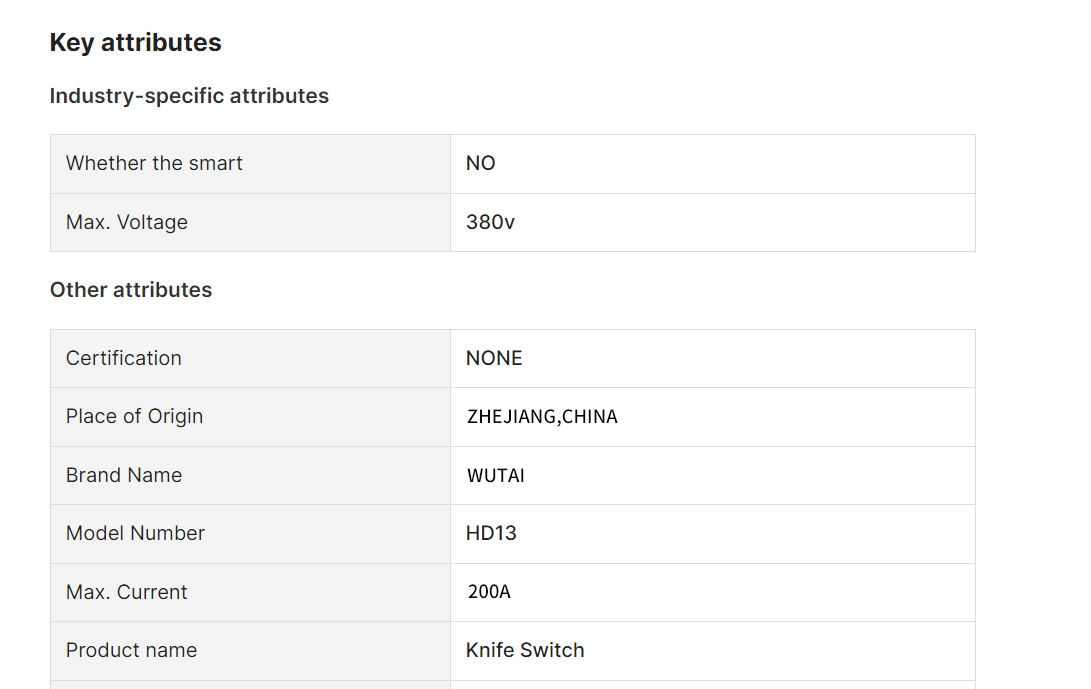Image resolution: width=1091 pixels, height=689 pixels.
Task: Select the NONE certification value
Action: coord(494,358)
